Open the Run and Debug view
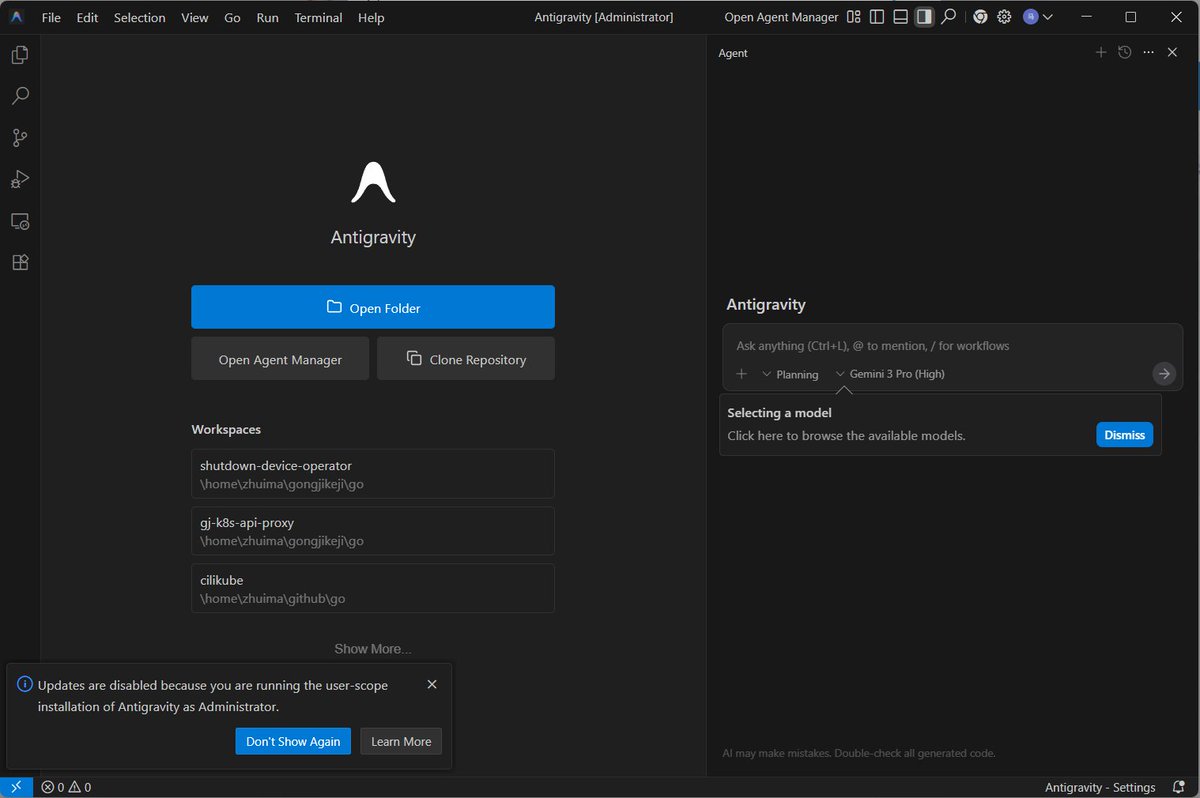This screenshot has width=1200, height=798. (20, 179)
